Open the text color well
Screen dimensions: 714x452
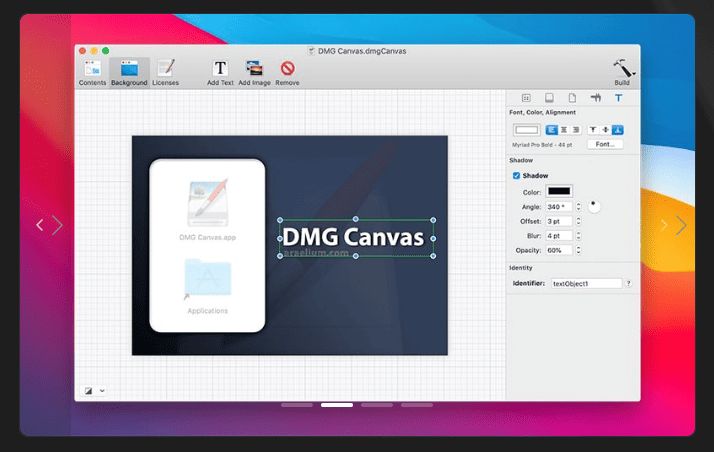[527, 130]
